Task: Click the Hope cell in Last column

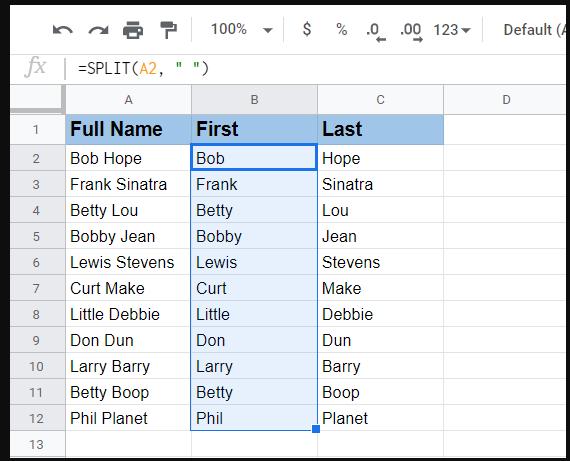Action: pyautogui.click(x=380, y=158)
